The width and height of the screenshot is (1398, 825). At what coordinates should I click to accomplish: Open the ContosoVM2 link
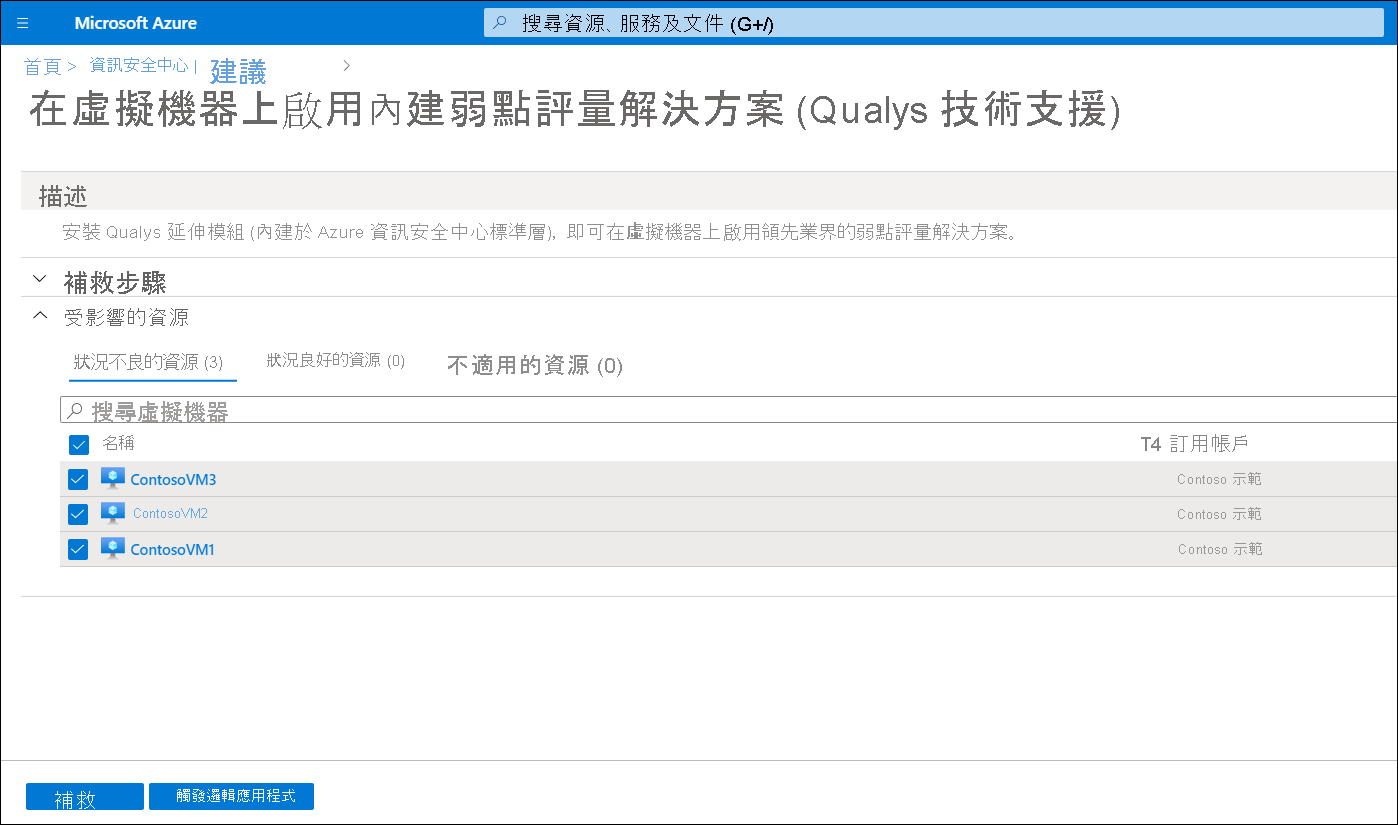[x=170, y=513]
